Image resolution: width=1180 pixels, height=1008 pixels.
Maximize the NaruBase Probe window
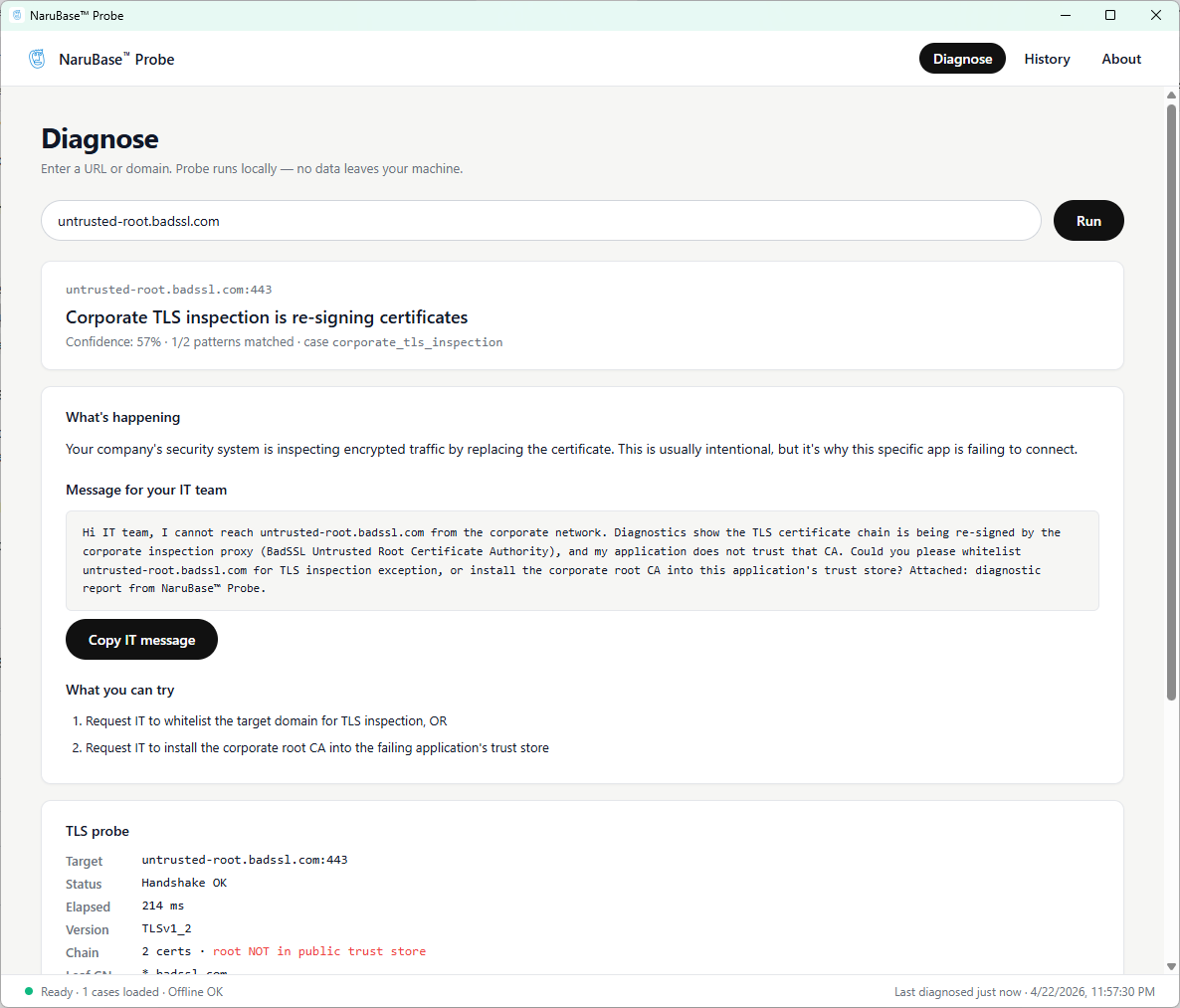[x=1110, y=15]
